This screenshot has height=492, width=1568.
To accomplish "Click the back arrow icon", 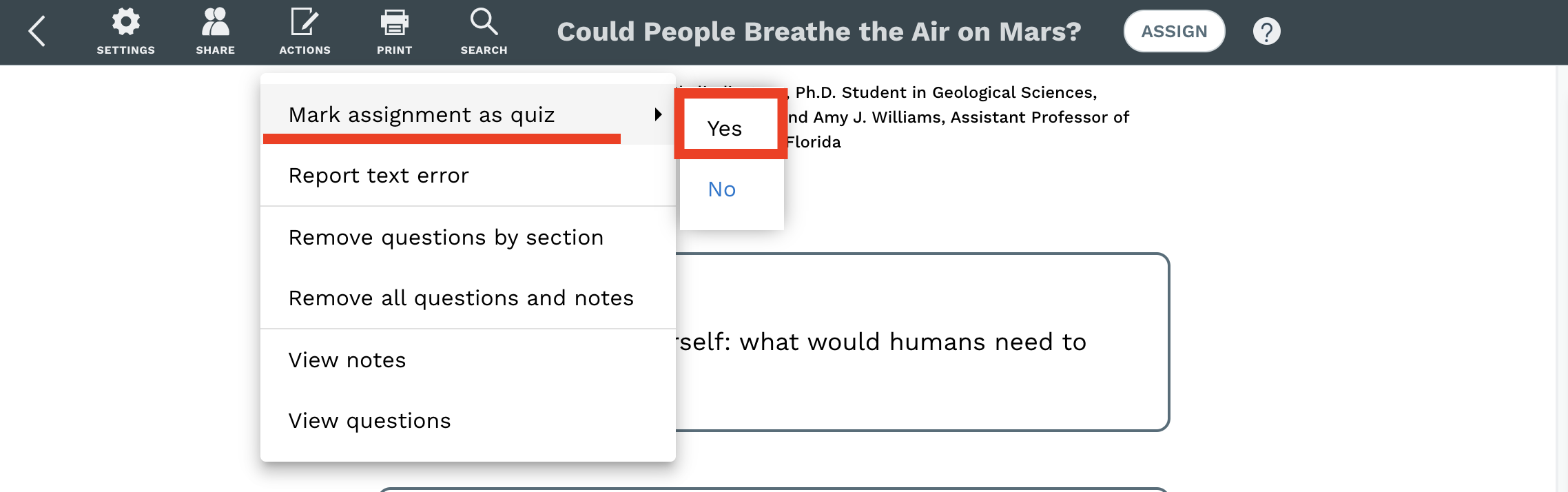I will point(37,32).
